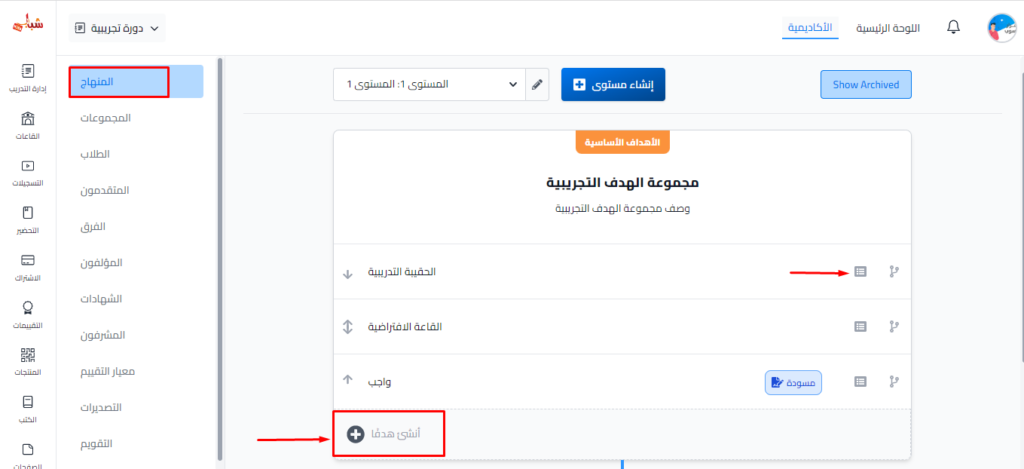Click the إنشاء مستوى create level button
Screen dimensions: 1024x469
tap(613, 85)
